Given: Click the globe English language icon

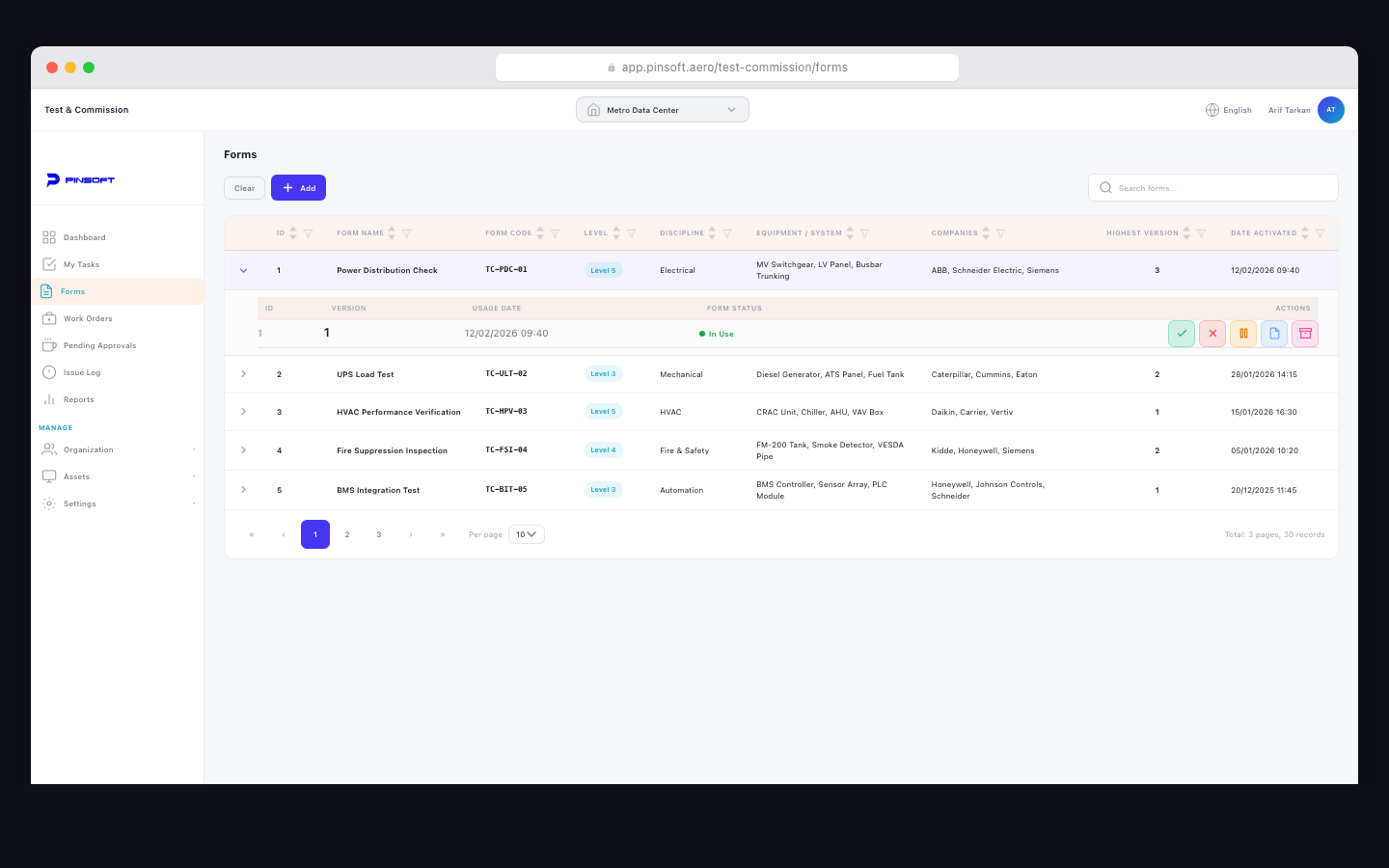Looking at the screenshot, I should (1212, 110).
